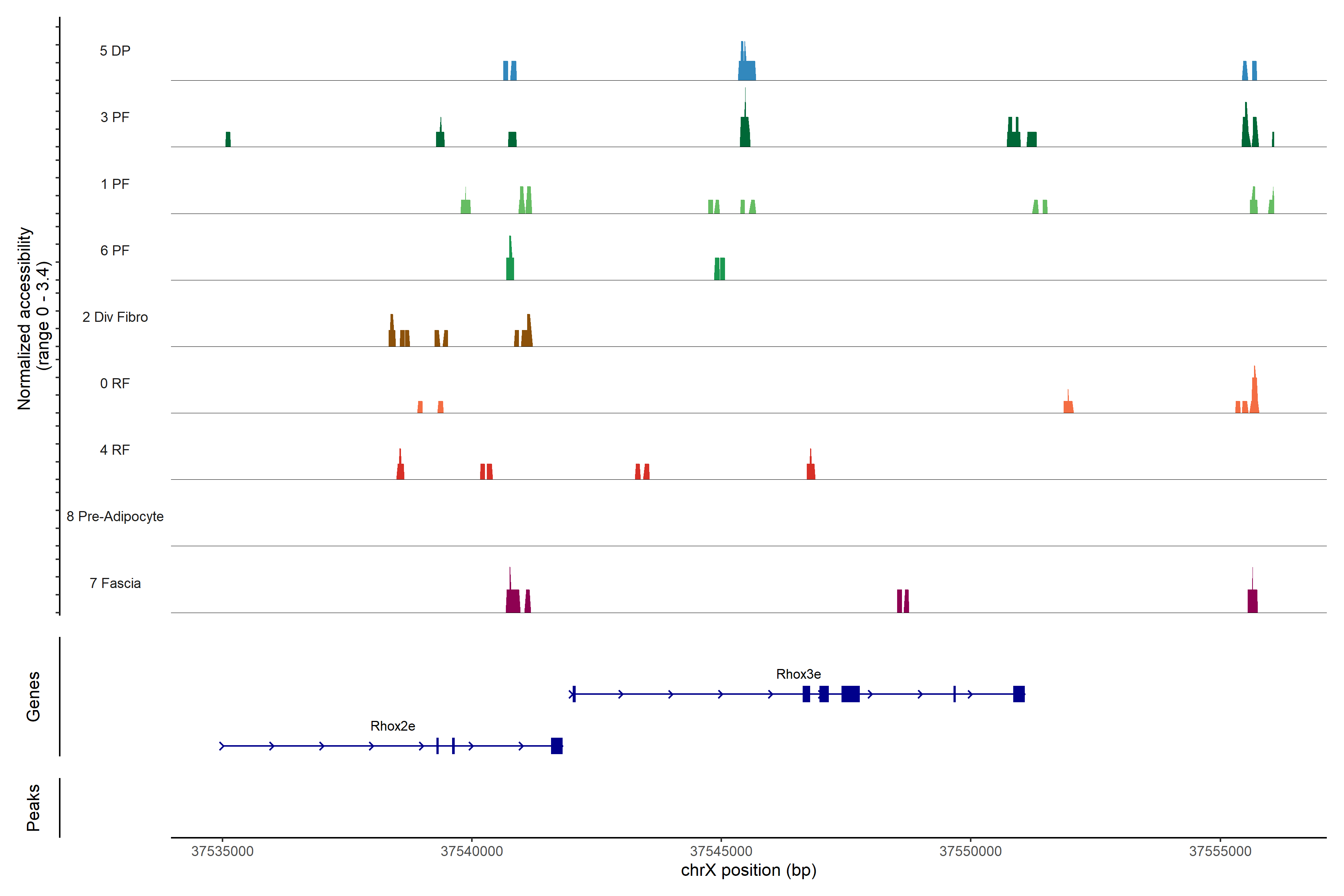The image size is (1344, 896).
Task: Click the Rhox2e gene label
Action: click(393, 726)
